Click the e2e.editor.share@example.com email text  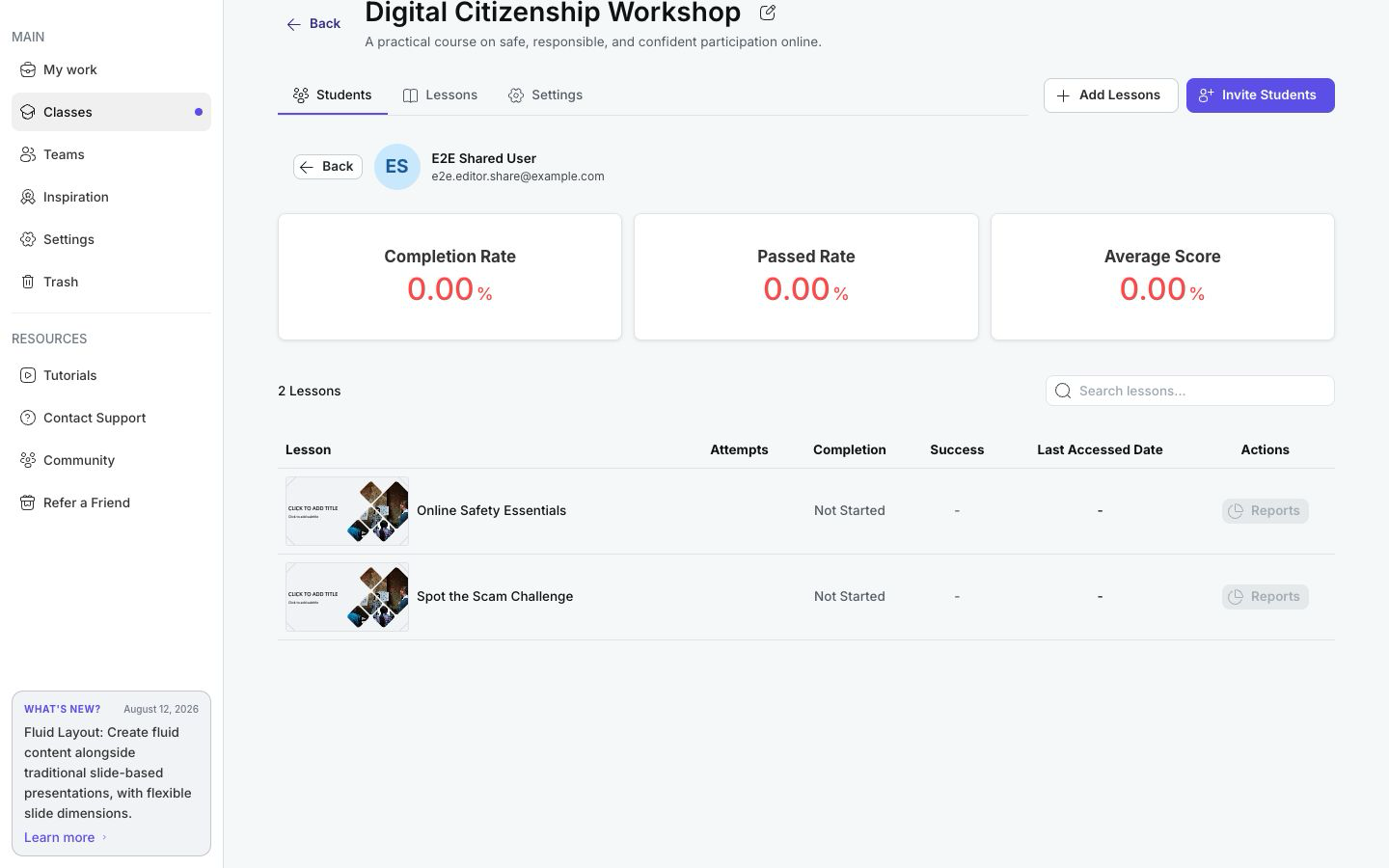click(x=518, y=176)
